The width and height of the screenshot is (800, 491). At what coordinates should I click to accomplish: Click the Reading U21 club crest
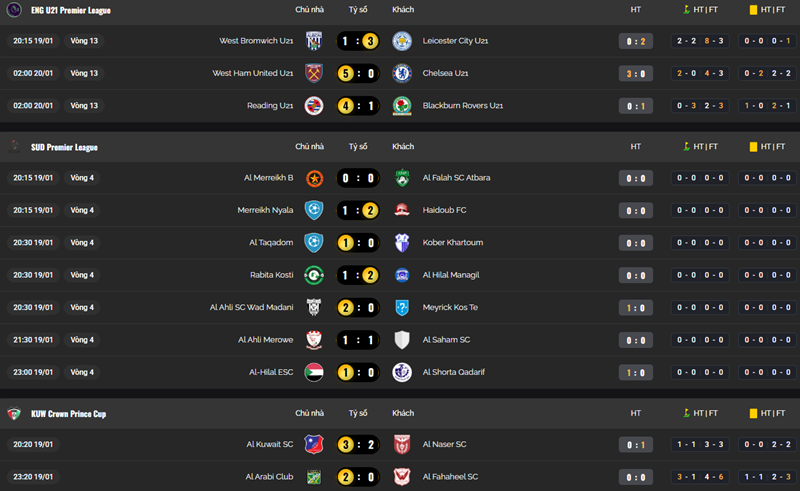pyautogui.click(x=314, y=106)
